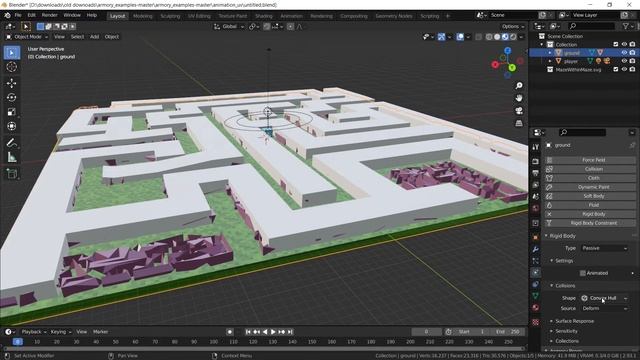Open the Collision Shape Convex Hull dropdown

tap(604, 298)
